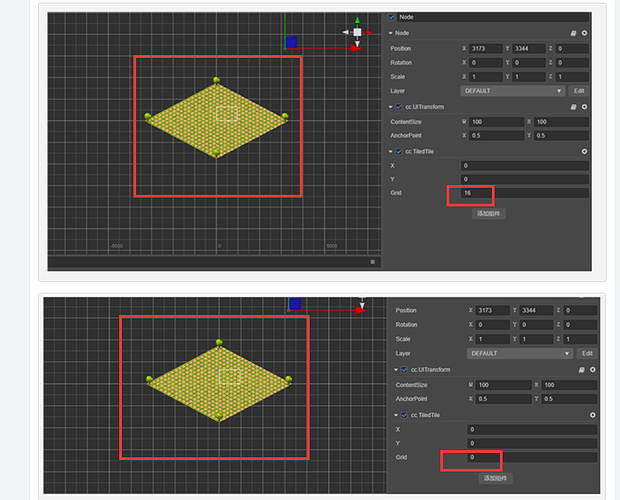
Task: Collapse the Node section arrow in upper screenshot
Action: [x=391, y=33]
